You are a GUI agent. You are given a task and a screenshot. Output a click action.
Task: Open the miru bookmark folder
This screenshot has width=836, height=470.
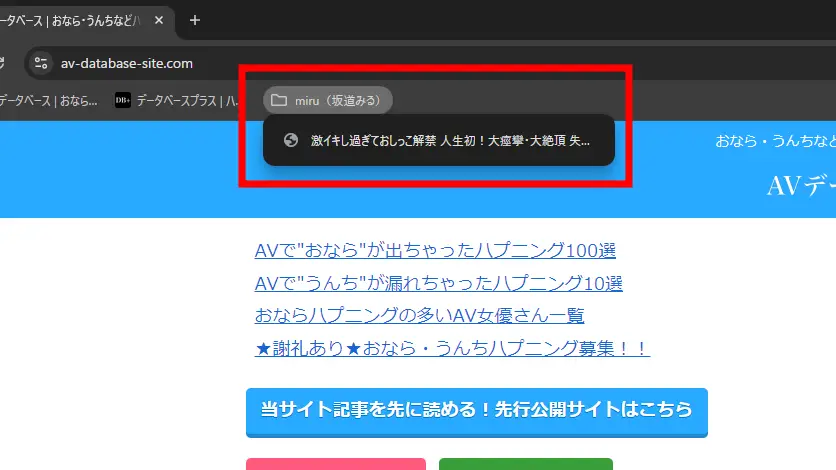(327, 100)
